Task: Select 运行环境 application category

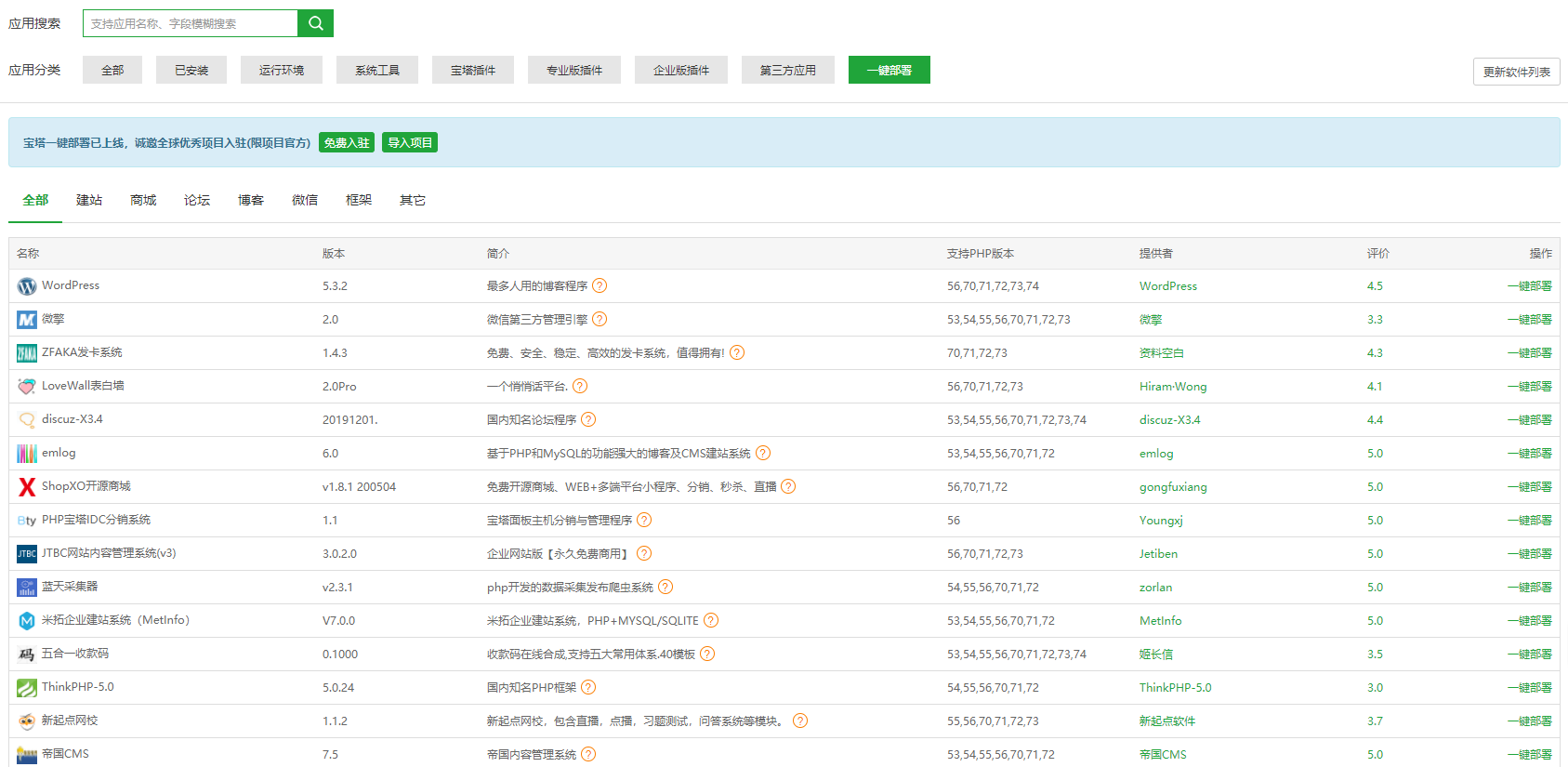Action: click(282, 71)
